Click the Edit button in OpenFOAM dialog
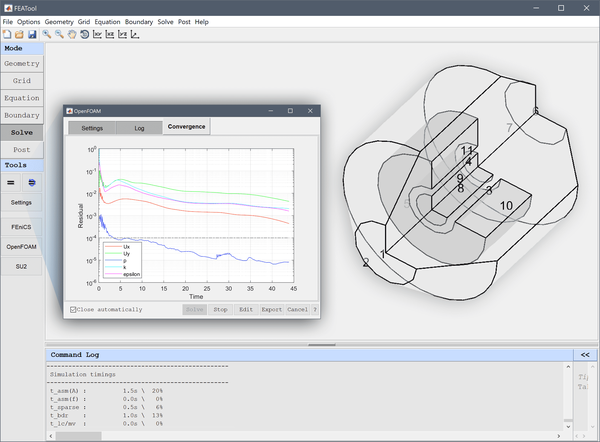This screenshot has height=442, width=600. [246, 310]
